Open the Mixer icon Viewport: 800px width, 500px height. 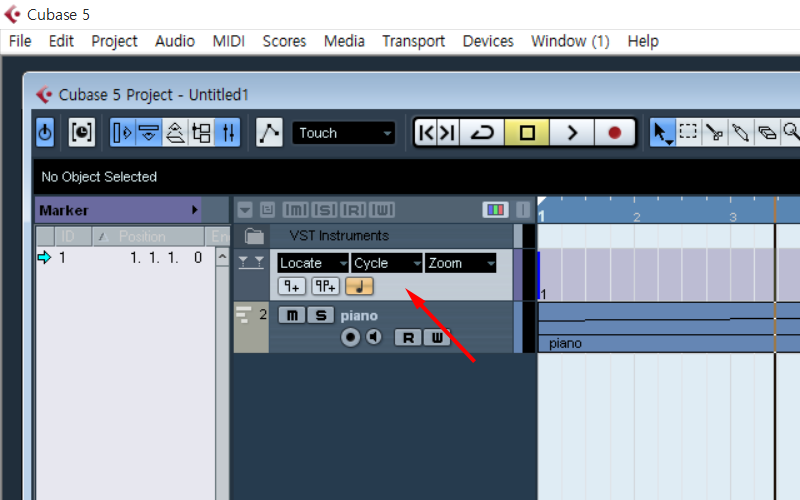tap(228, 133)
